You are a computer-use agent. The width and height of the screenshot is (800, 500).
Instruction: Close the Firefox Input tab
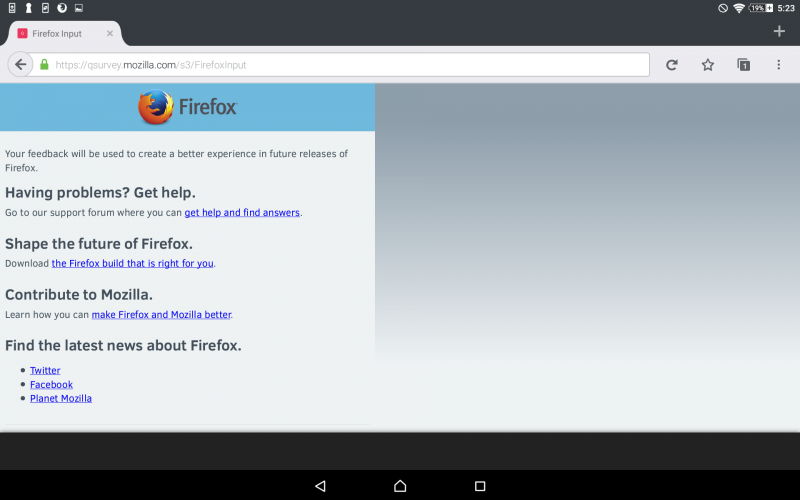pos(110,34)
